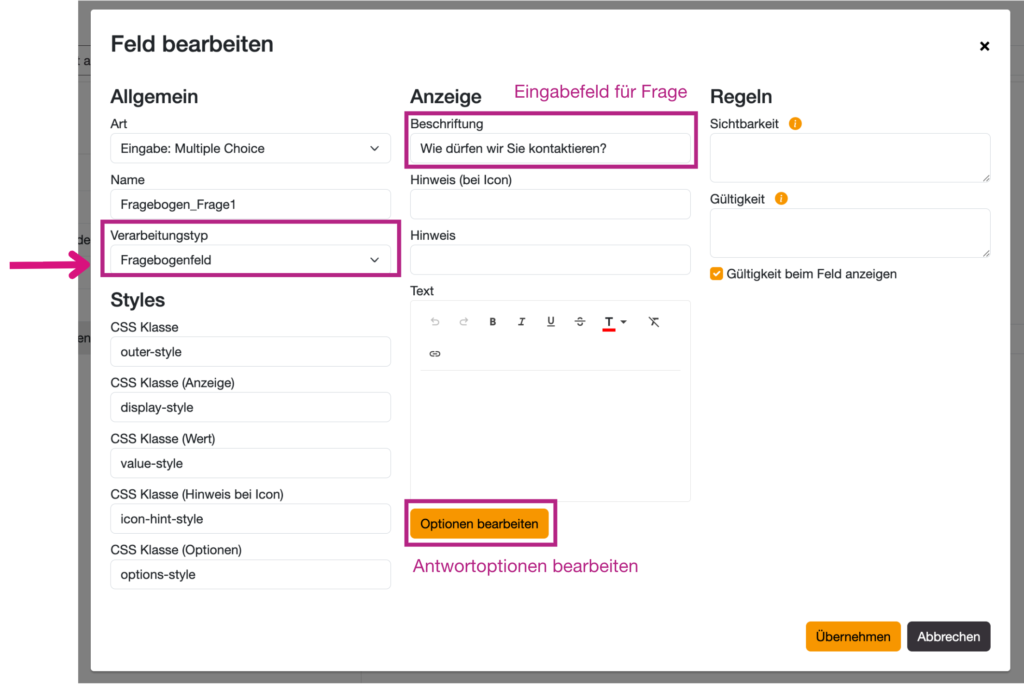Click the clear formatting icon

coord(654,322)
